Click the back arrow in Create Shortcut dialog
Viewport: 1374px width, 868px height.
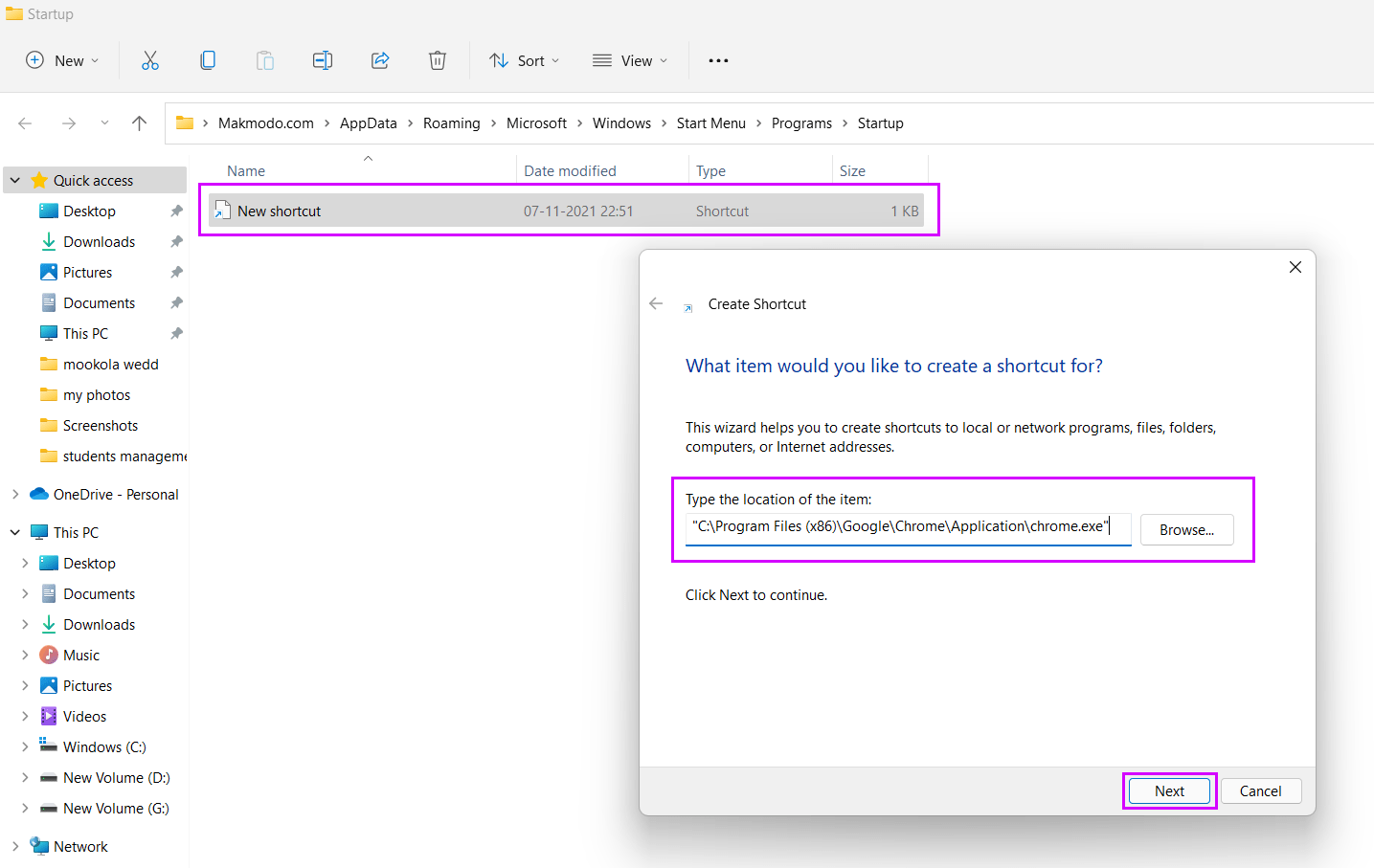click(x=656, y=304)
